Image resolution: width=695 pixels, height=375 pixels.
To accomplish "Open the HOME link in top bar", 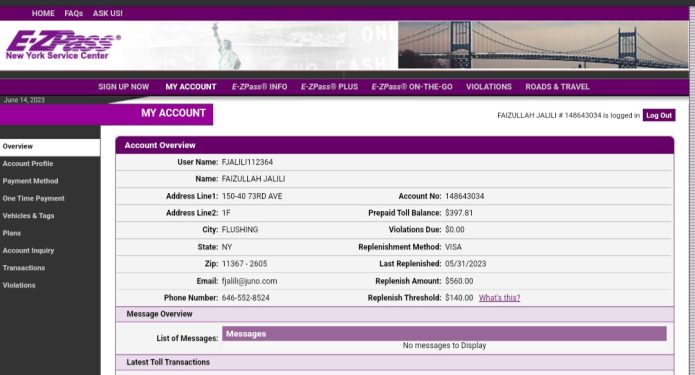I will [x=43, y=13].
